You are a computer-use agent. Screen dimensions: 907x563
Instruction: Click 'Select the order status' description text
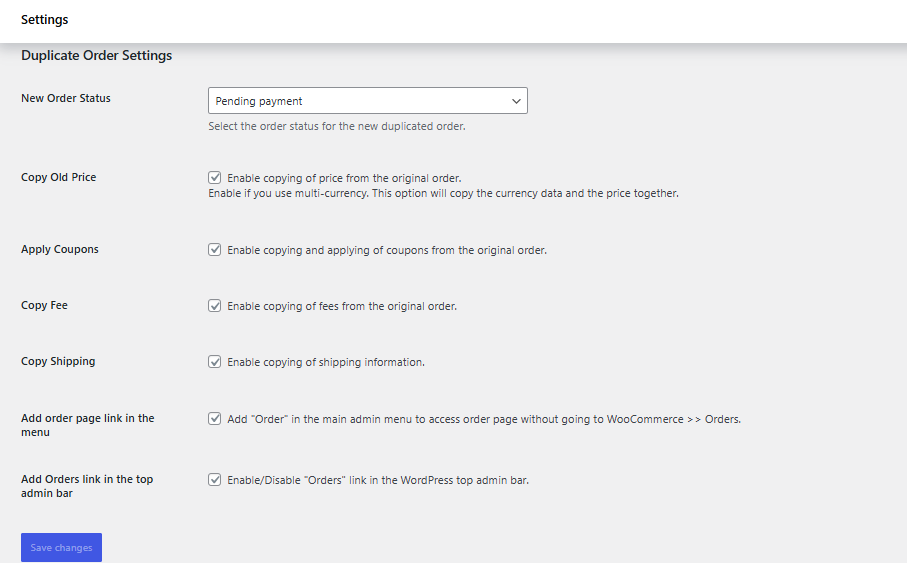pos(337,127)
